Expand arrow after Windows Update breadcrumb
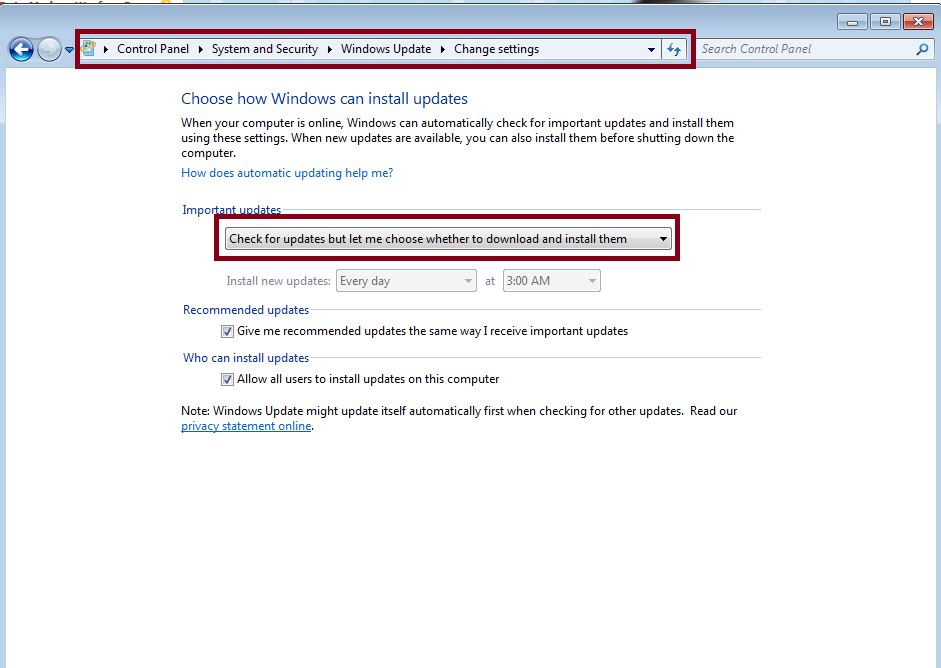Image resolution: width=941 pixels, height=668 pixels. (x=443, y=49)
